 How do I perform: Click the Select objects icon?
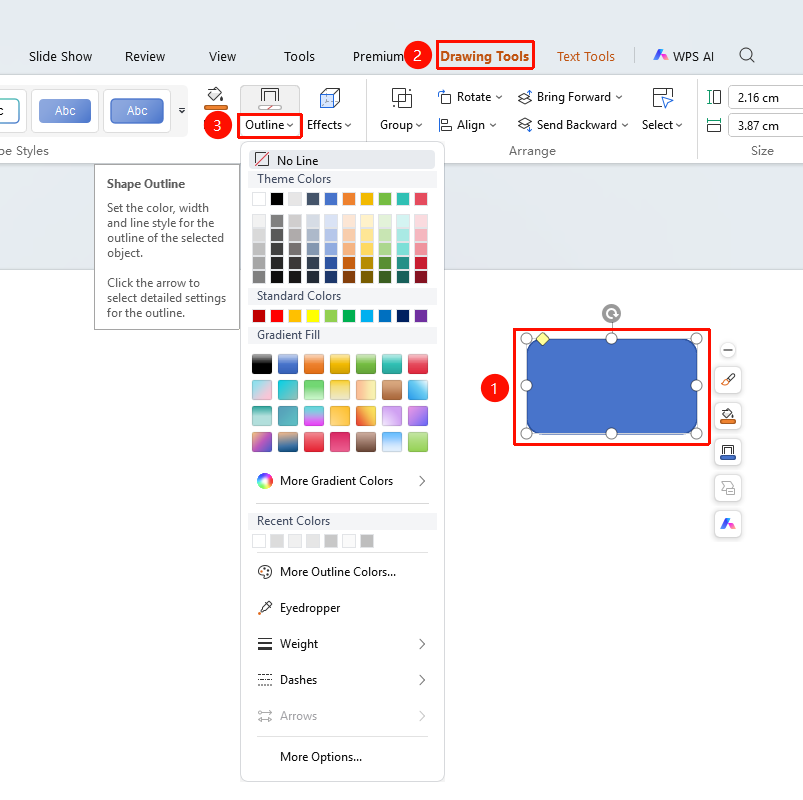point(662,98)
